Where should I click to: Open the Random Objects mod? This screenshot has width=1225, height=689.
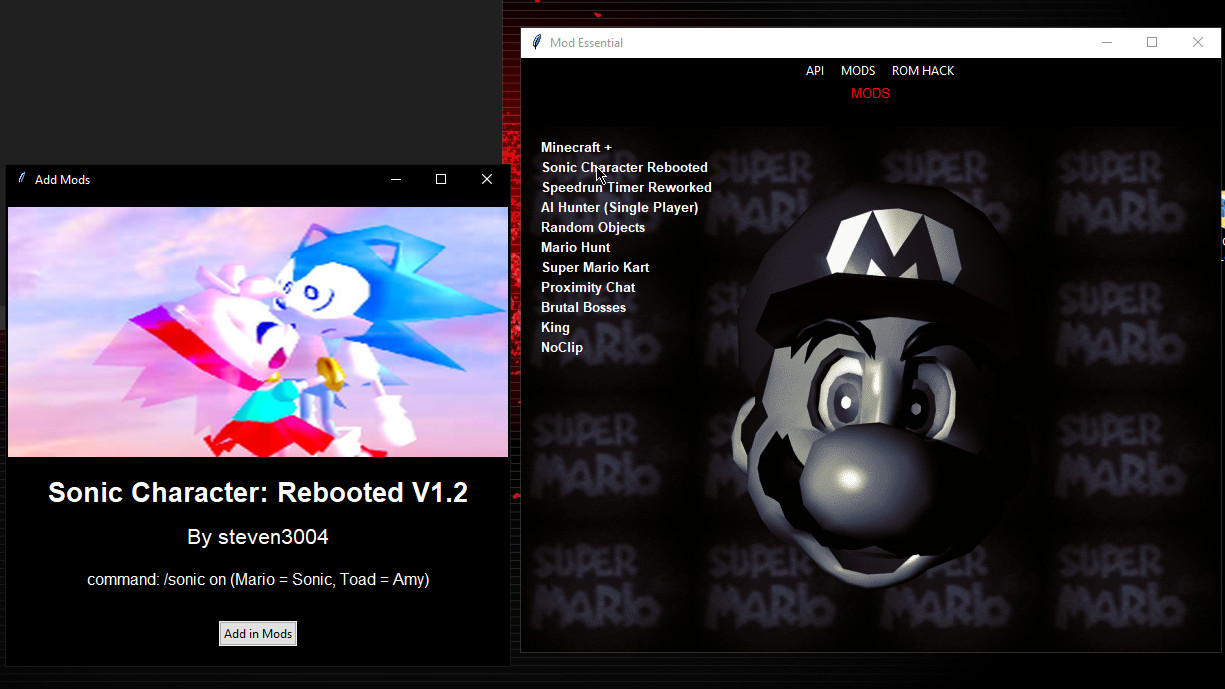[592, 227]
